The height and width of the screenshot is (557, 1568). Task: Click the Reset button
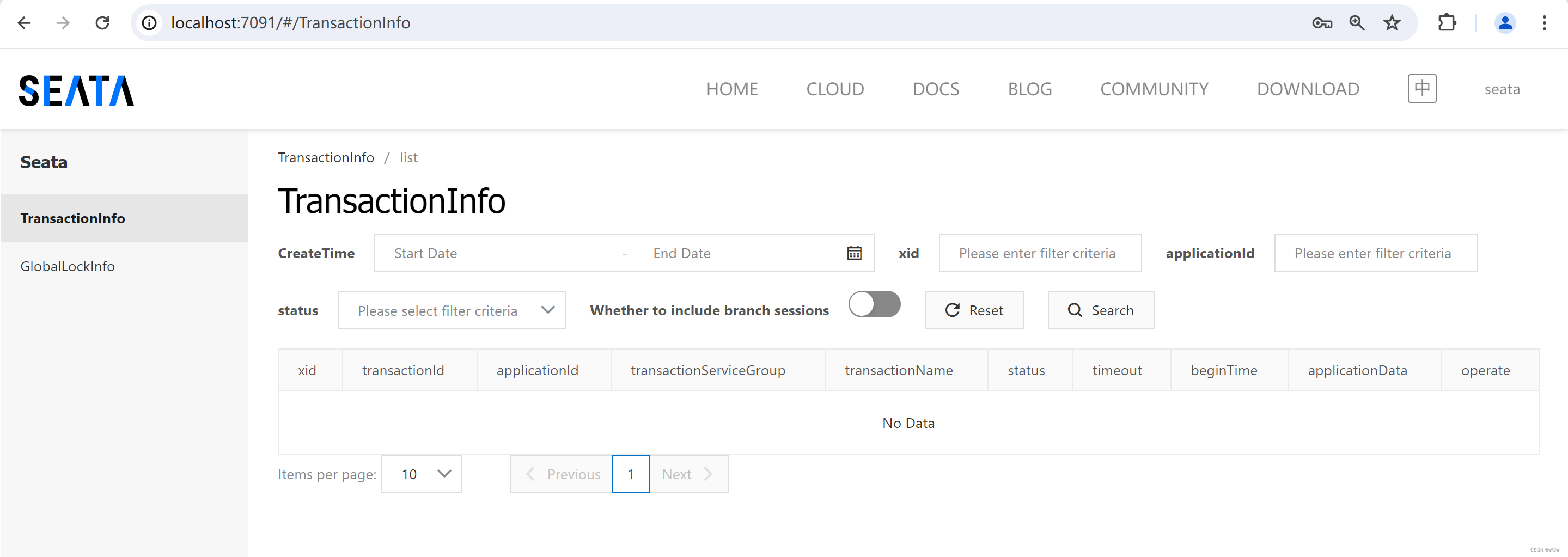pos(974,310)
